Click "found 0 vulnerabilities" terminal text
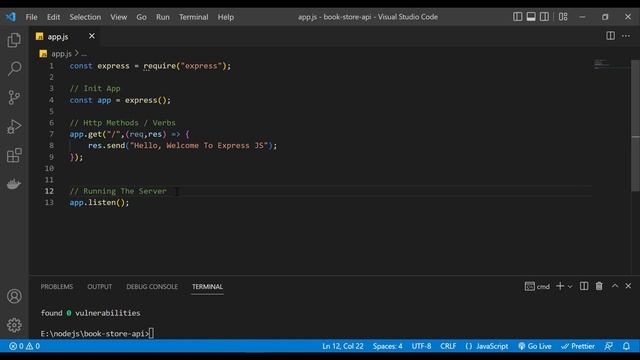Image resolution: width=640 pixels, height=360 pixels. click(90, 313)
